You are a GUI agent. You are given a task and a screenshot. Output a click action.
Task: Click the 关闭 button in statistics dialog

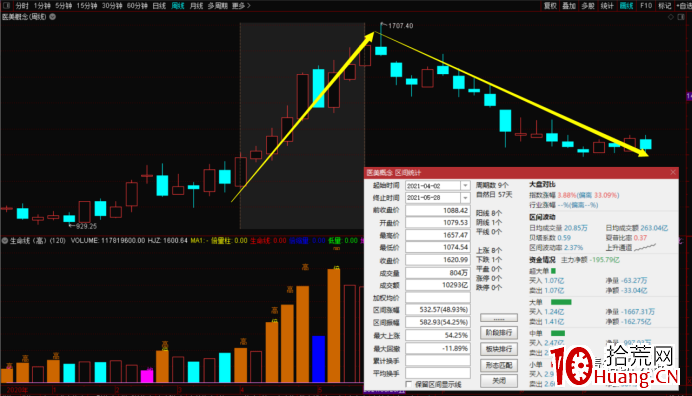click(x=499, y=381)
